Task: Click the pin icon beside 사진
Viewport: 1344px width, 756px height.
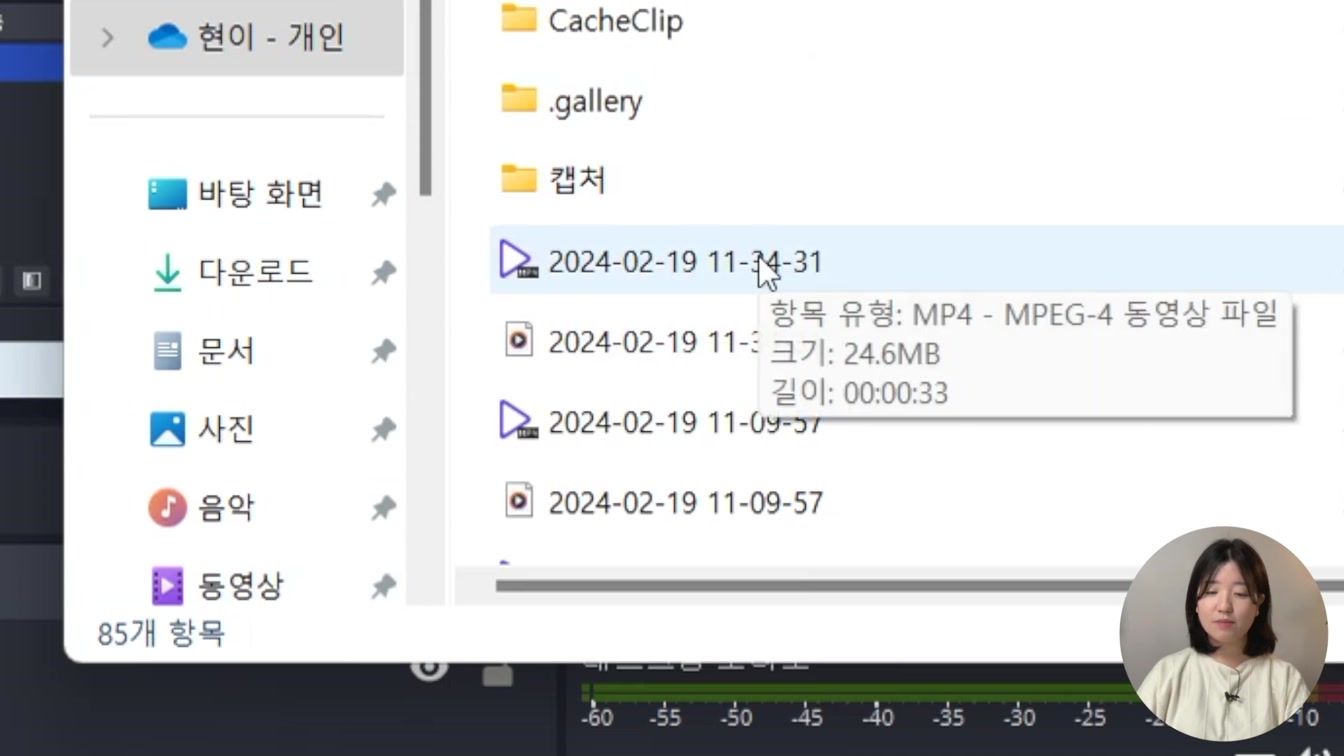Action: pyautogui.click(x=383, y=430)
